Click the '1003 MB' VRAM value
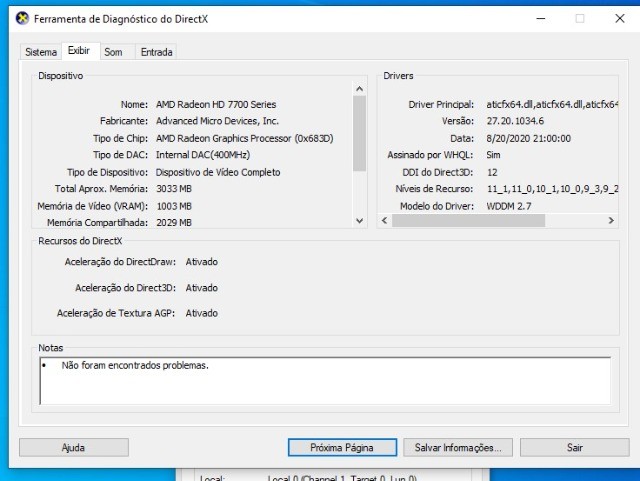Image resolution: width=640 pixels, height=481 pixels. point(174,206)
